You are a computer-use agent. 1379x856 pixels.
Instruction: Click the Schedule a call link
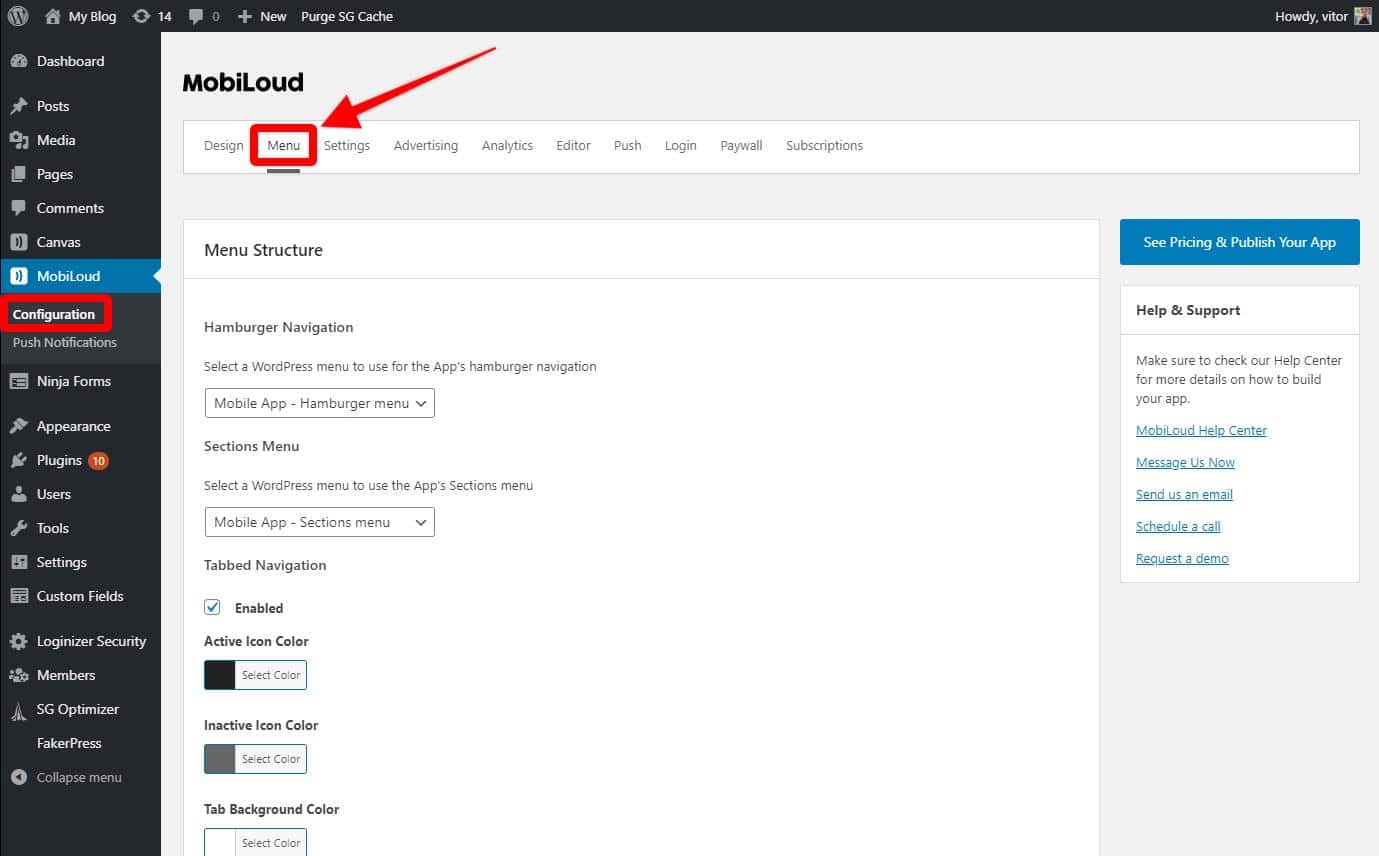[x=1178, y=526]
